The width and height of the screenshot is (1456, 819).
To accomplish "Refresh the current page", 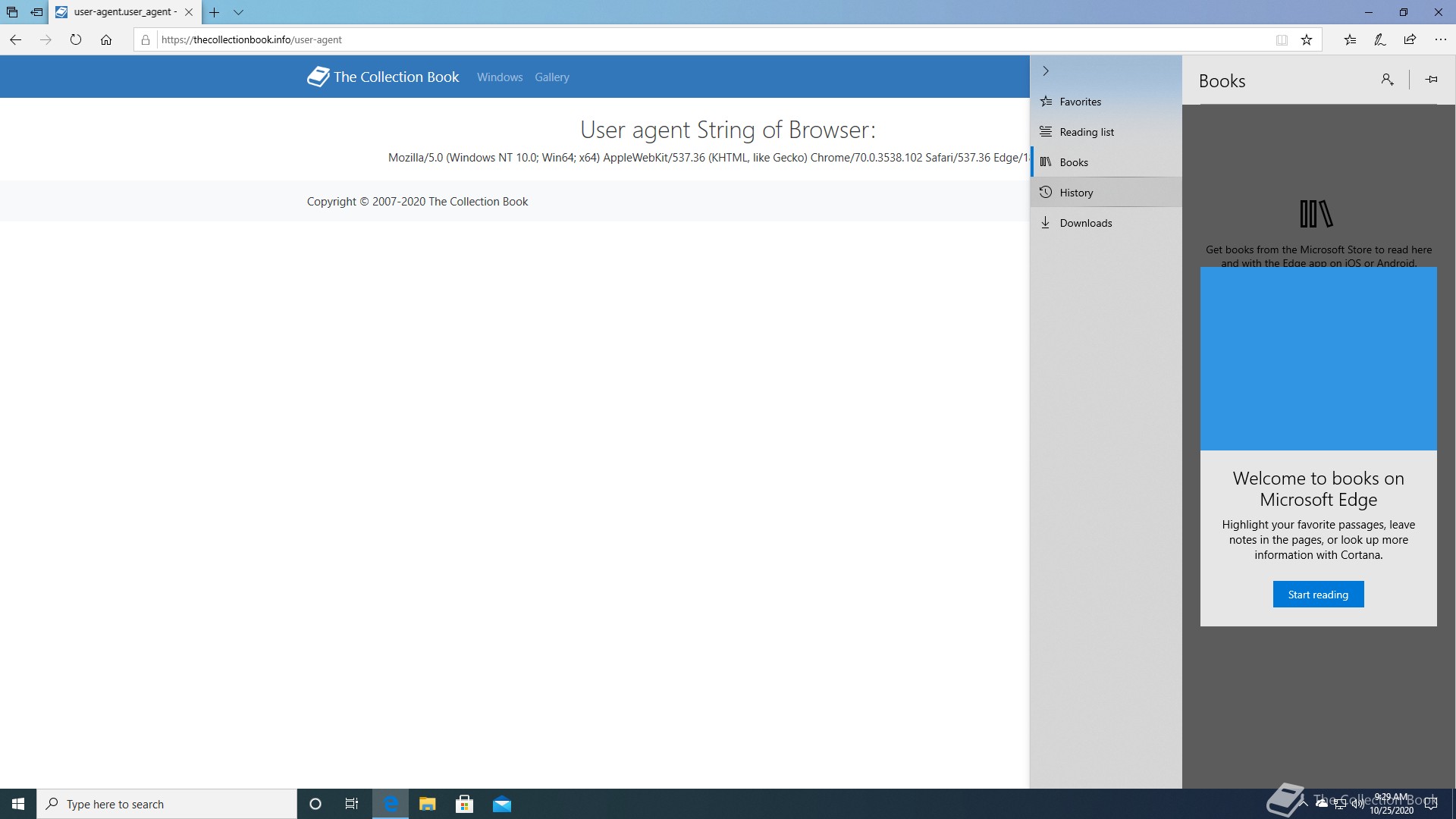I will 76,39.
